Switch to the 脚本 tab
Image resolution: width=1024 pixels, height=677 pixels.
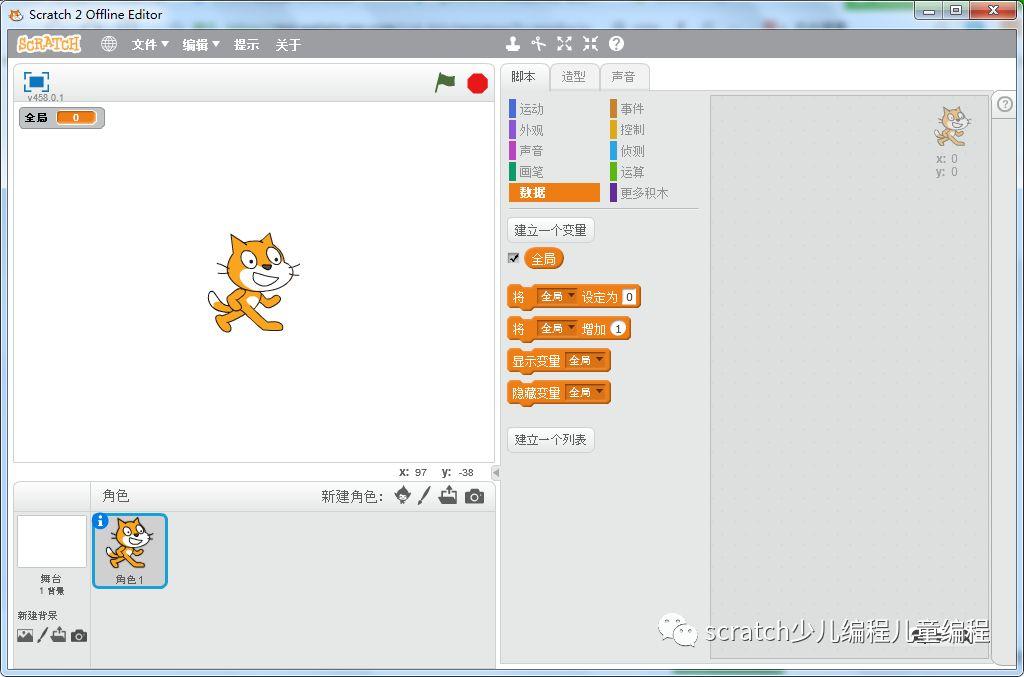524,77
